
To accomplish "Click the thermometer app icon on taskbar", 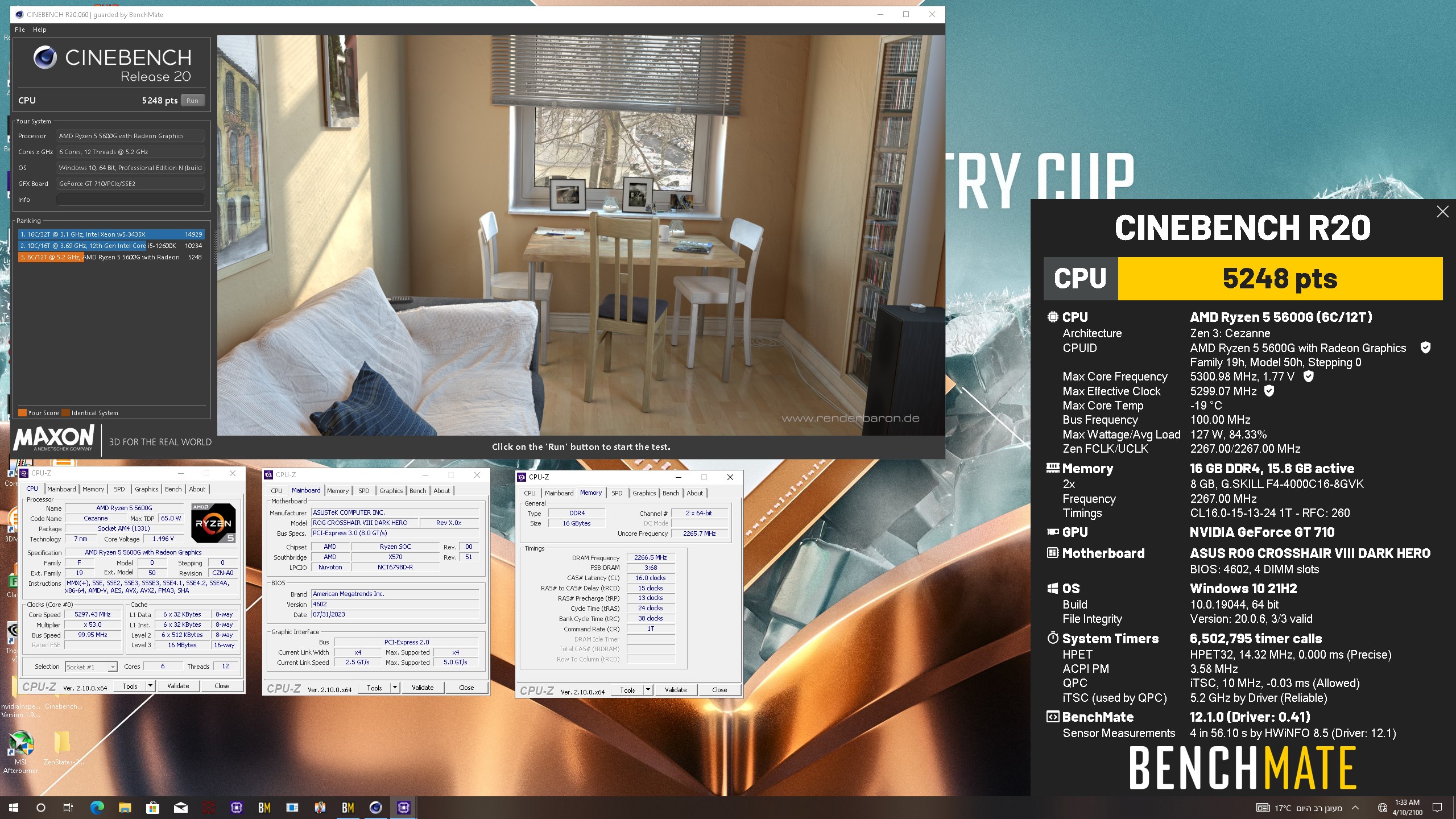I will [x=320, y=808].
